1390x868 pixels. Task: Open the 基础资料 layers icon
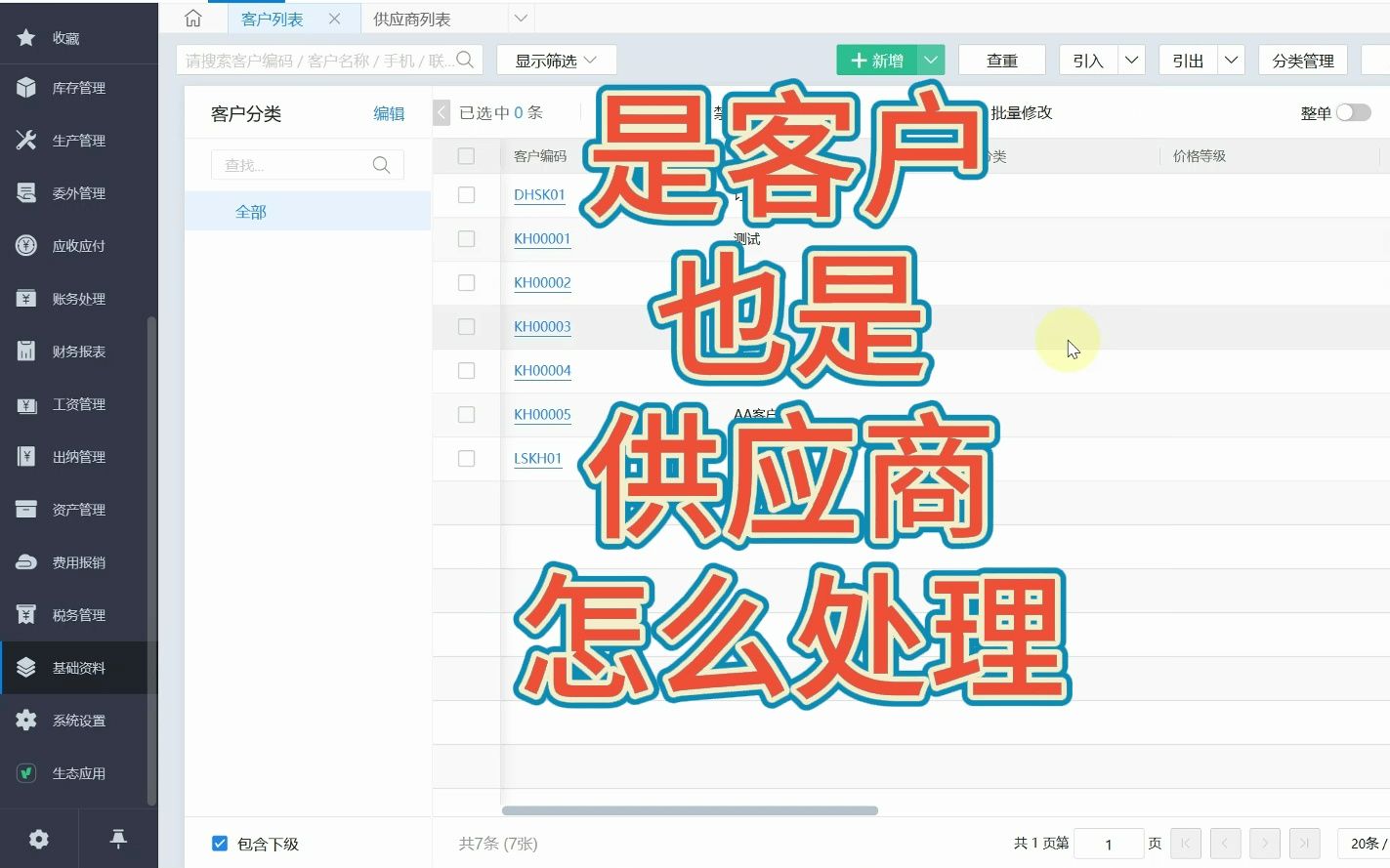pyautogui.click(x=26, y=668)
